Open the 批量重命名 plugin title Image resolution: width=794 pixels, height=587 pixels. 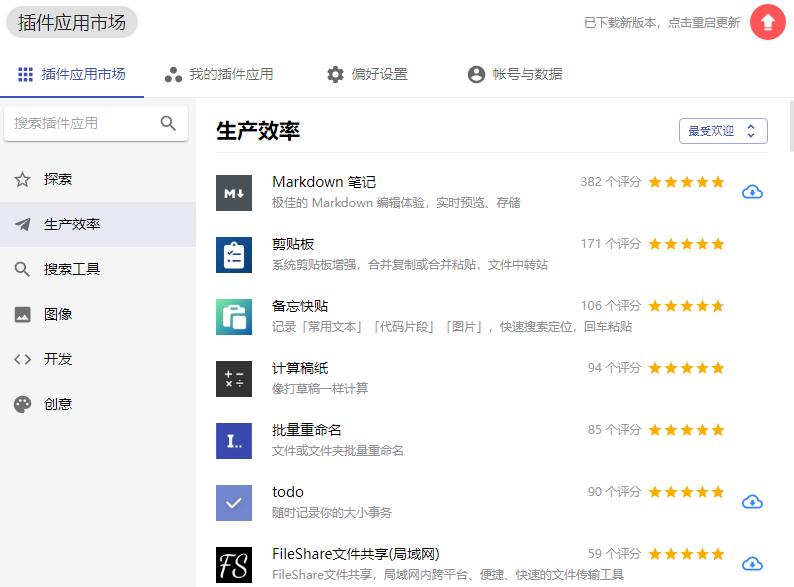306,430
